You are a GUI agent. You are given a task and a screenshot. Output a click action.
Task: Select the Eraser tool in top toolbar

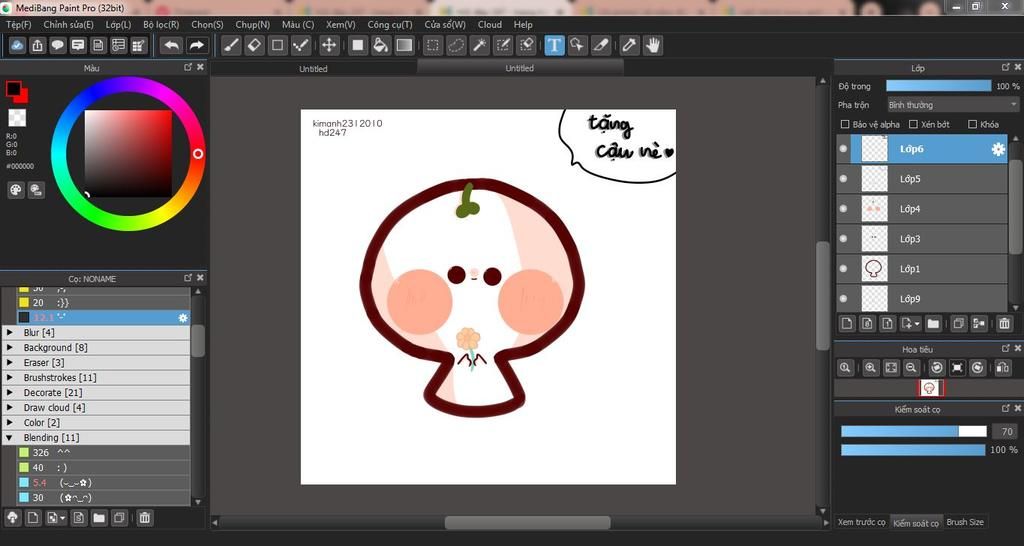point(254,45)
